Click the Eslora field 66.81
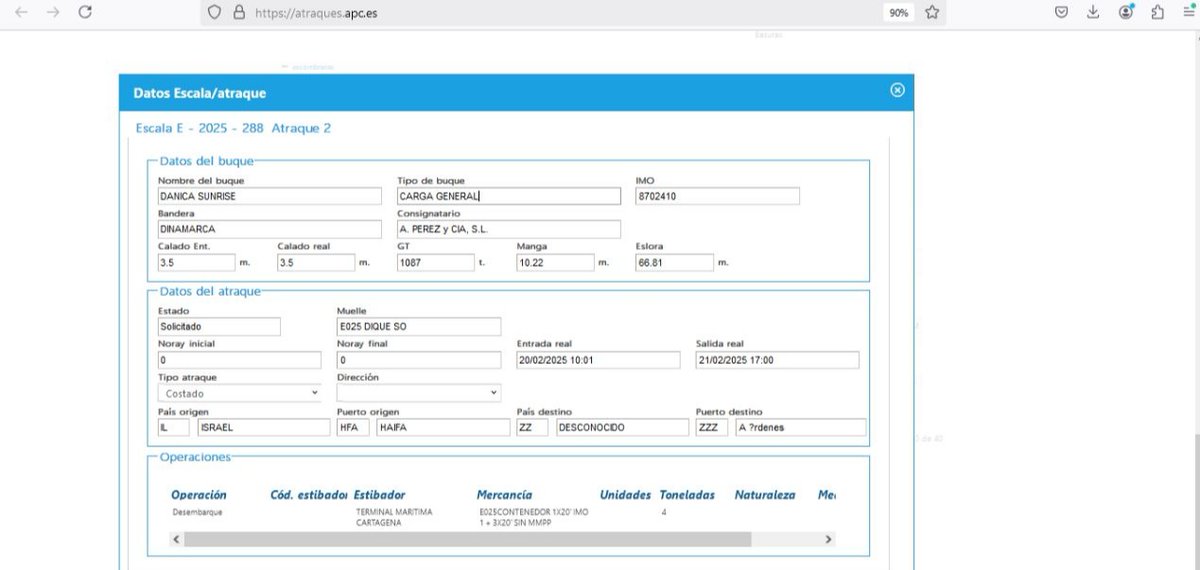Viewport: 1200px width, 570px height. 675,262
